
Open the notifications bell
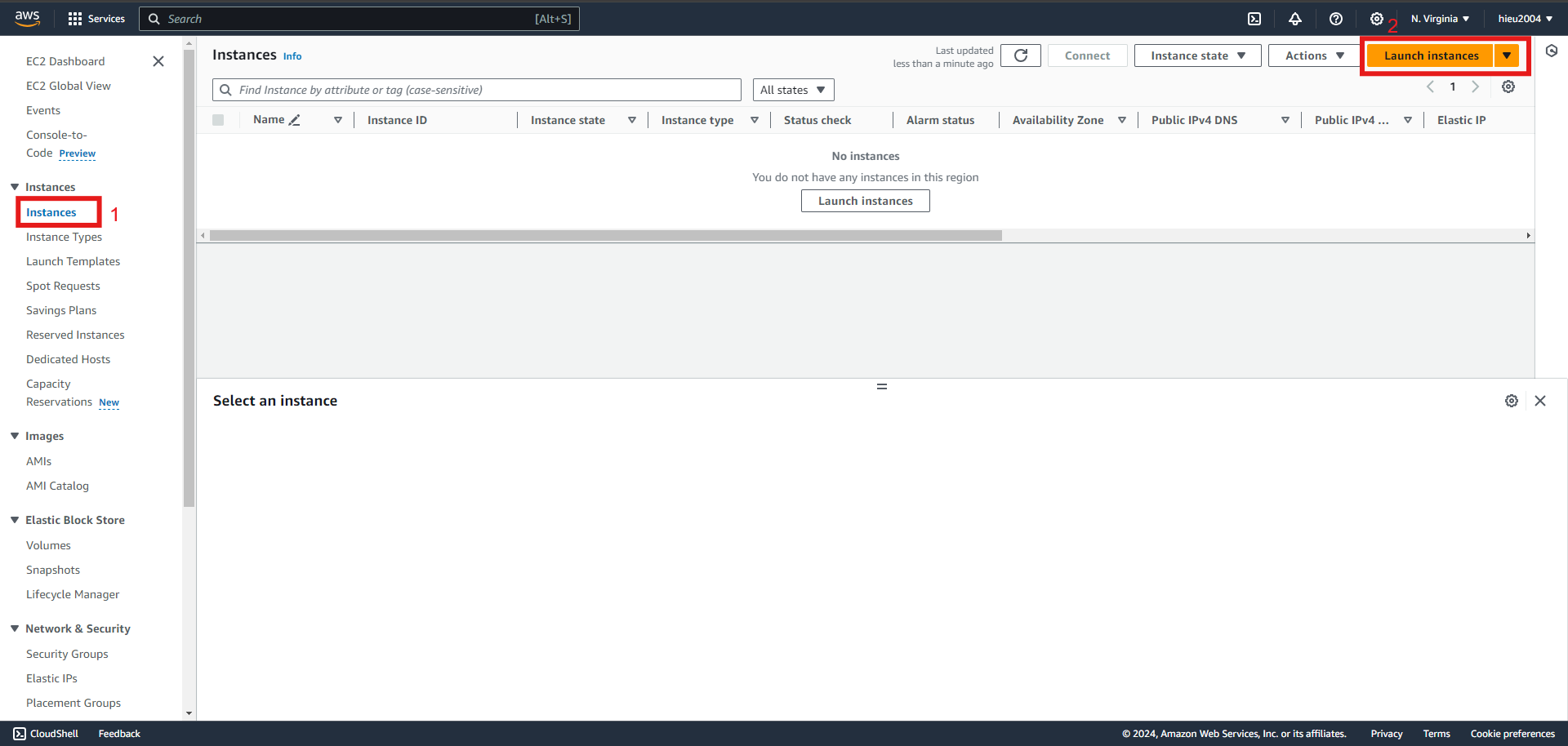click(1295, 19)
